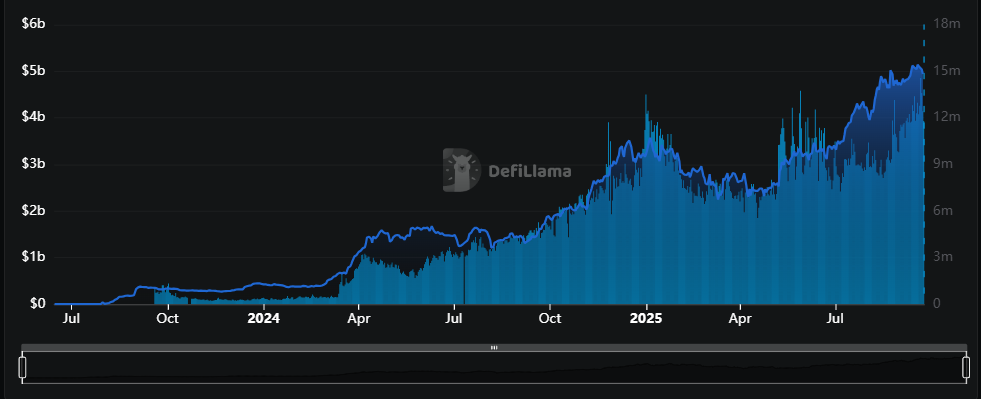
Task: Click the Oct label before 2024
Action: click(x=168, y=318)
